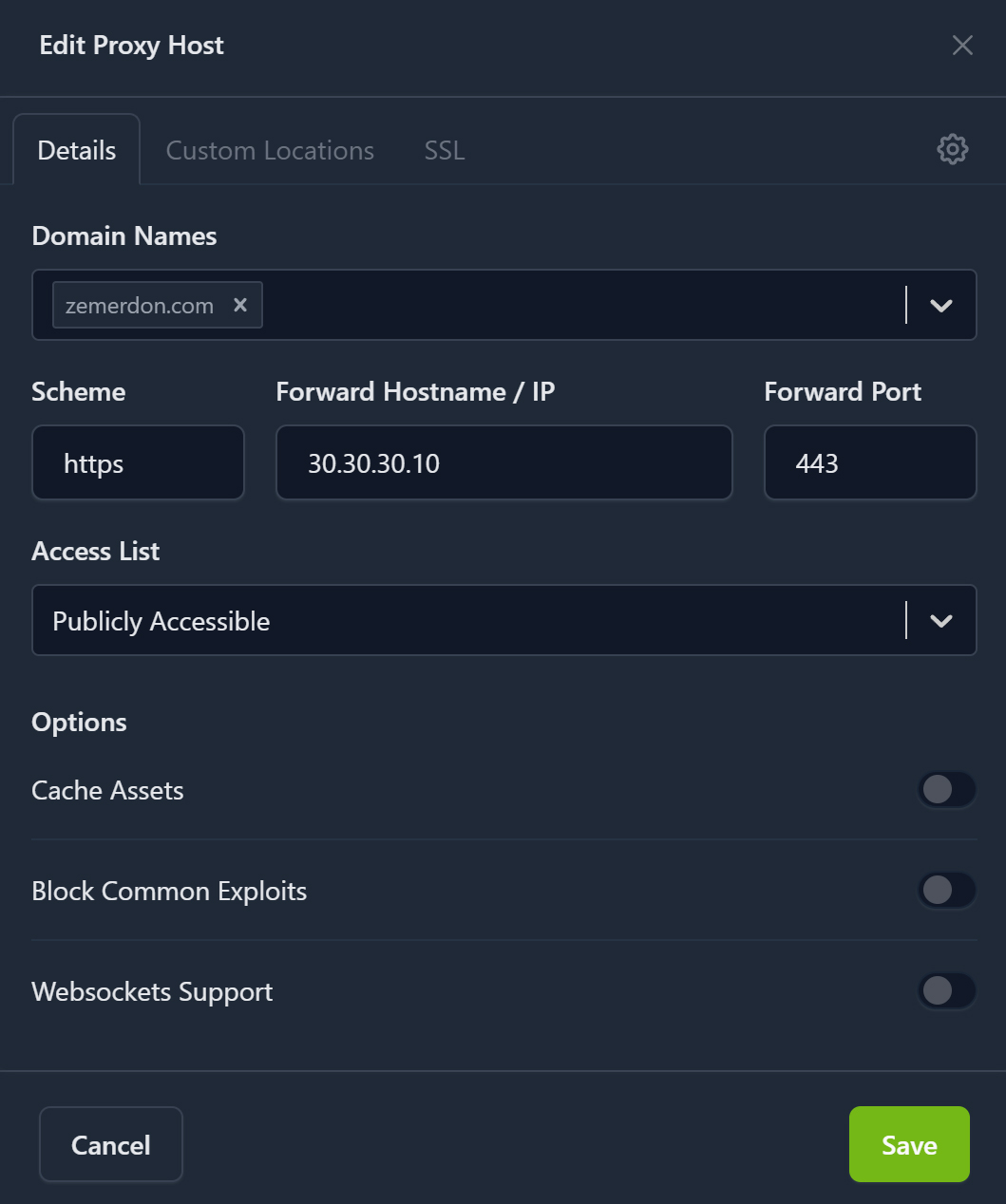Click the Websockets Support label text
1006x1204 pixels.
click(x=152, y=991)
